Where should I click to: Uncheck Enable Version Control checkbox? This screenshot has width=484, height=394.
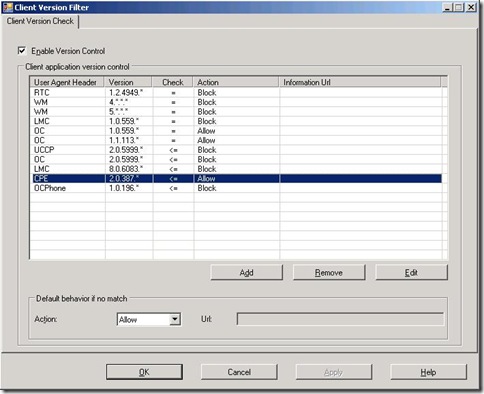point(22,51)
